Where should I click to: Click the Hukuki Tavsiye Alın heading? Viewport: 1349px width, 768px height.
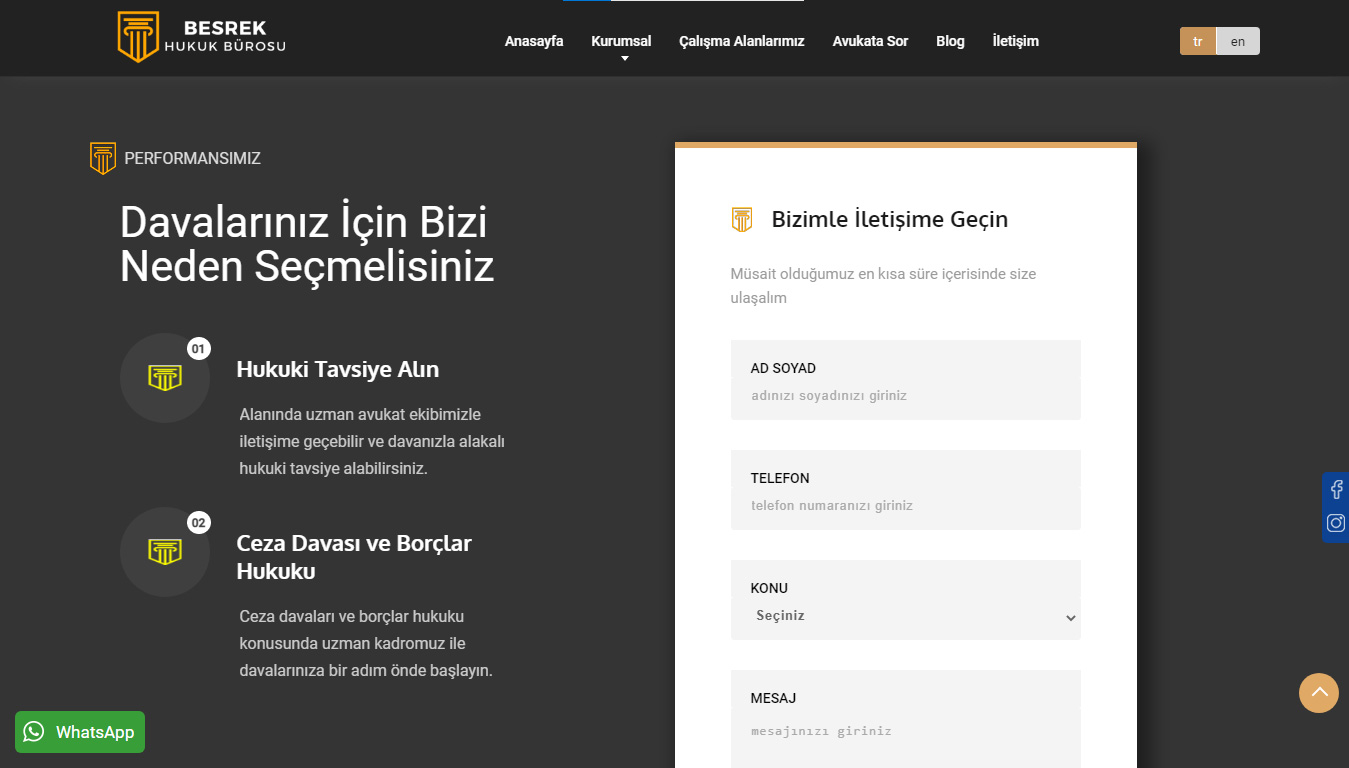tap(338, 369)
